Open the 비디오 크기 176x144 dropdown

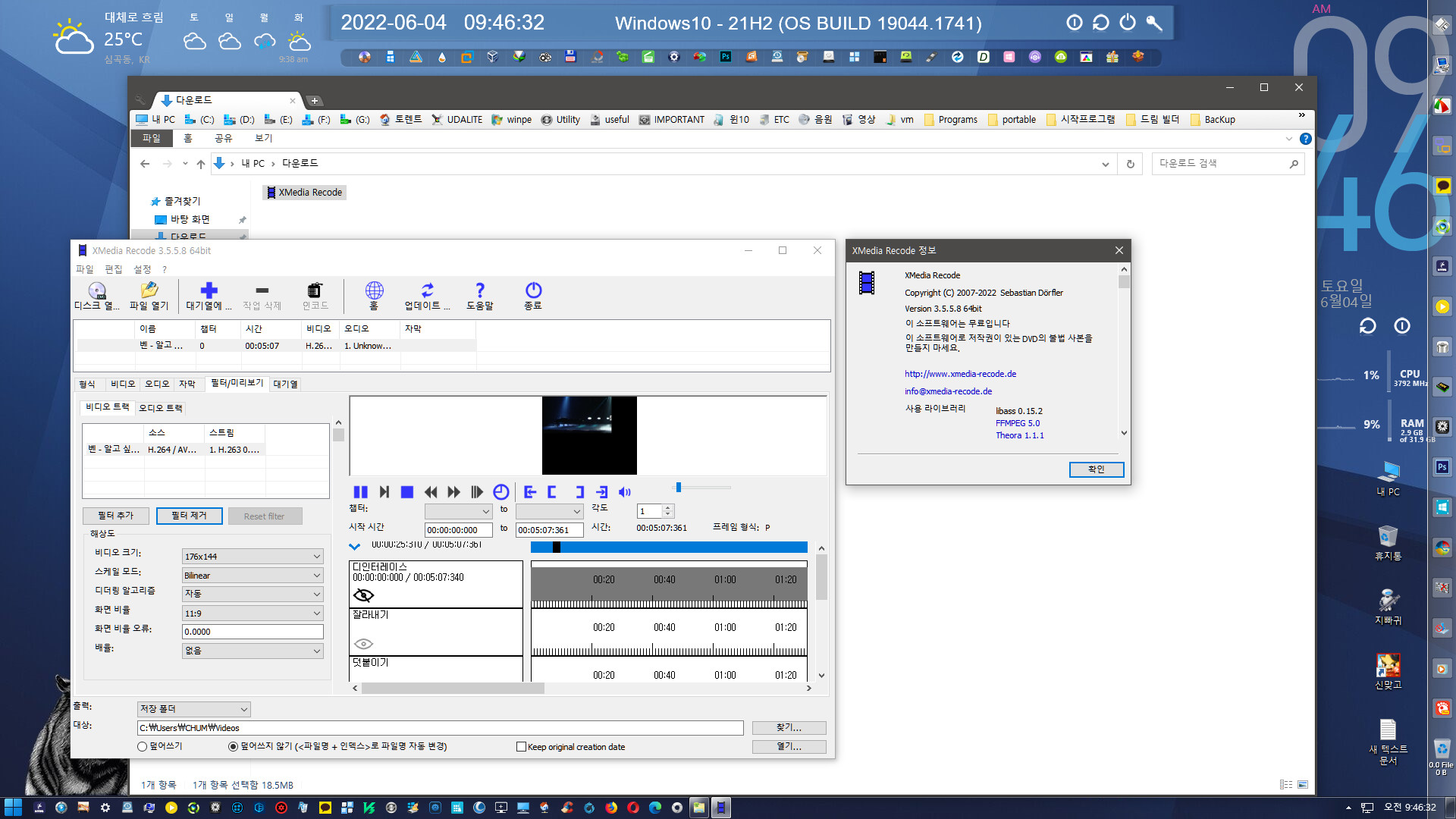coord(253,557)
